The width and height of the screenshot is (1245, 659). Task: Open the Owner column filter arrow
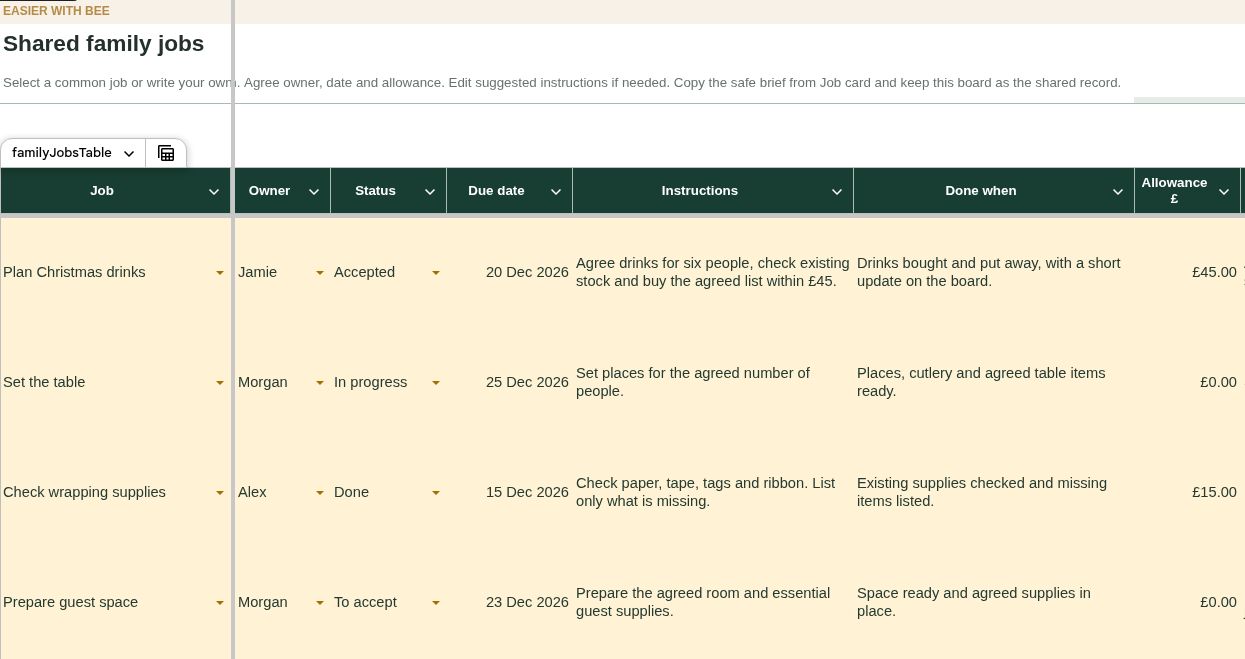point(314,192)
